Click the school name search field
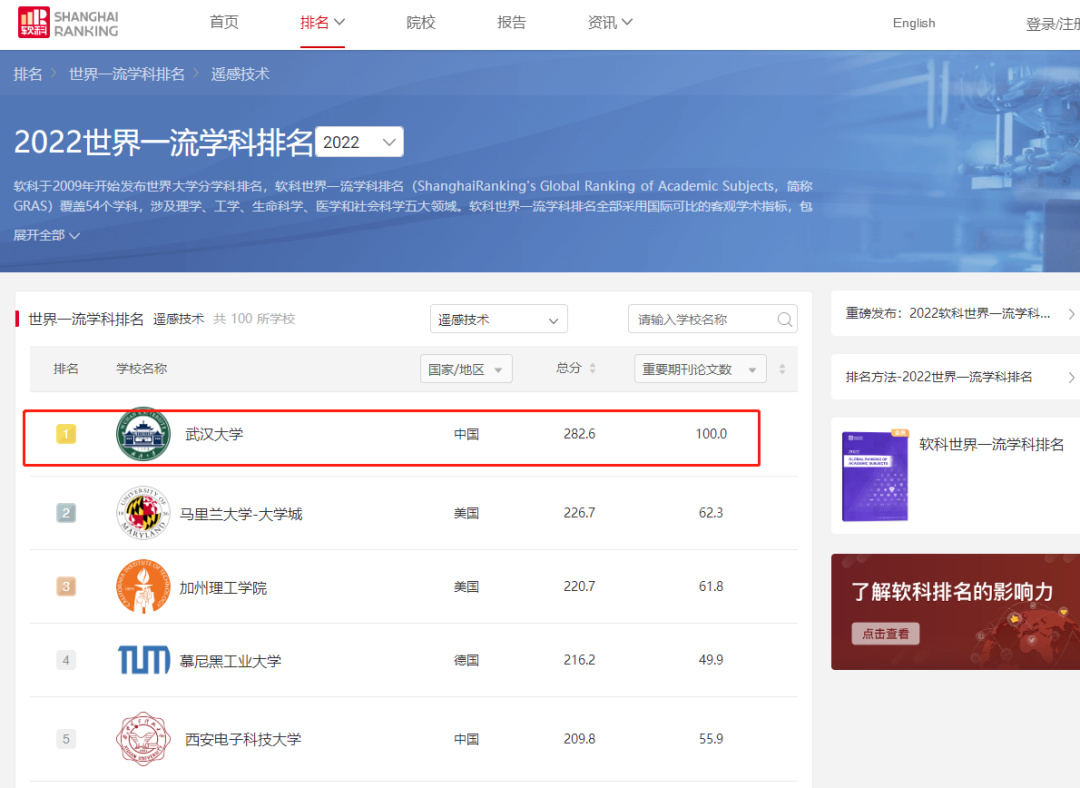Screen dimensions: 1080x788 point(713,320)
